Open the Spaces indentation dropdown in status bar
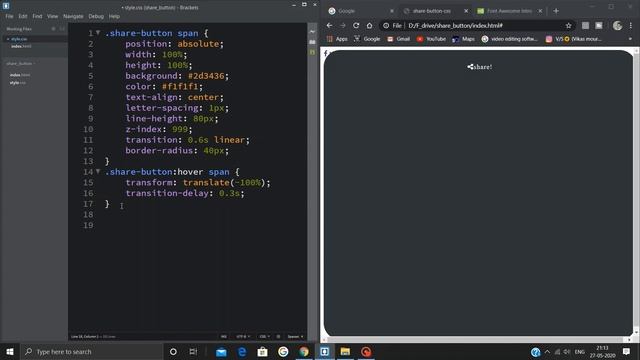Image resolution: width=640 pixels, height=360 pixels. click(295, 337)
